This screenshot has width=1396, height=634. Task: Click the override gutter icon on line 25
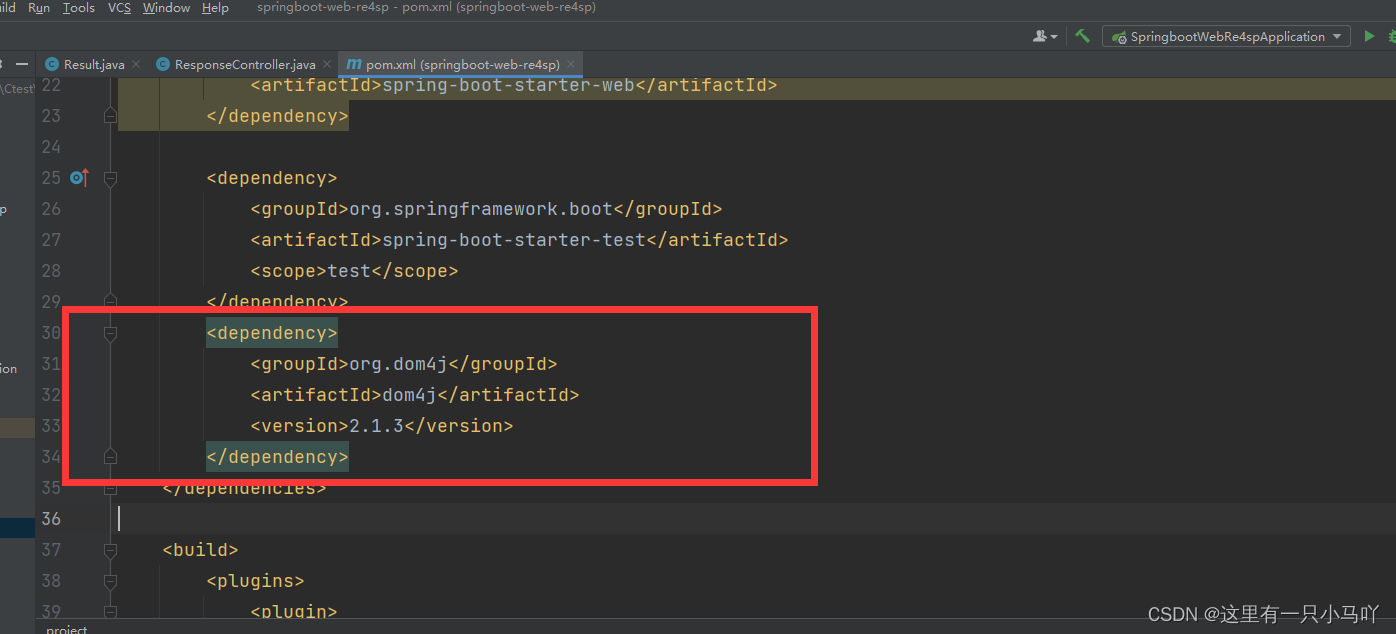[x=79, y=178]
